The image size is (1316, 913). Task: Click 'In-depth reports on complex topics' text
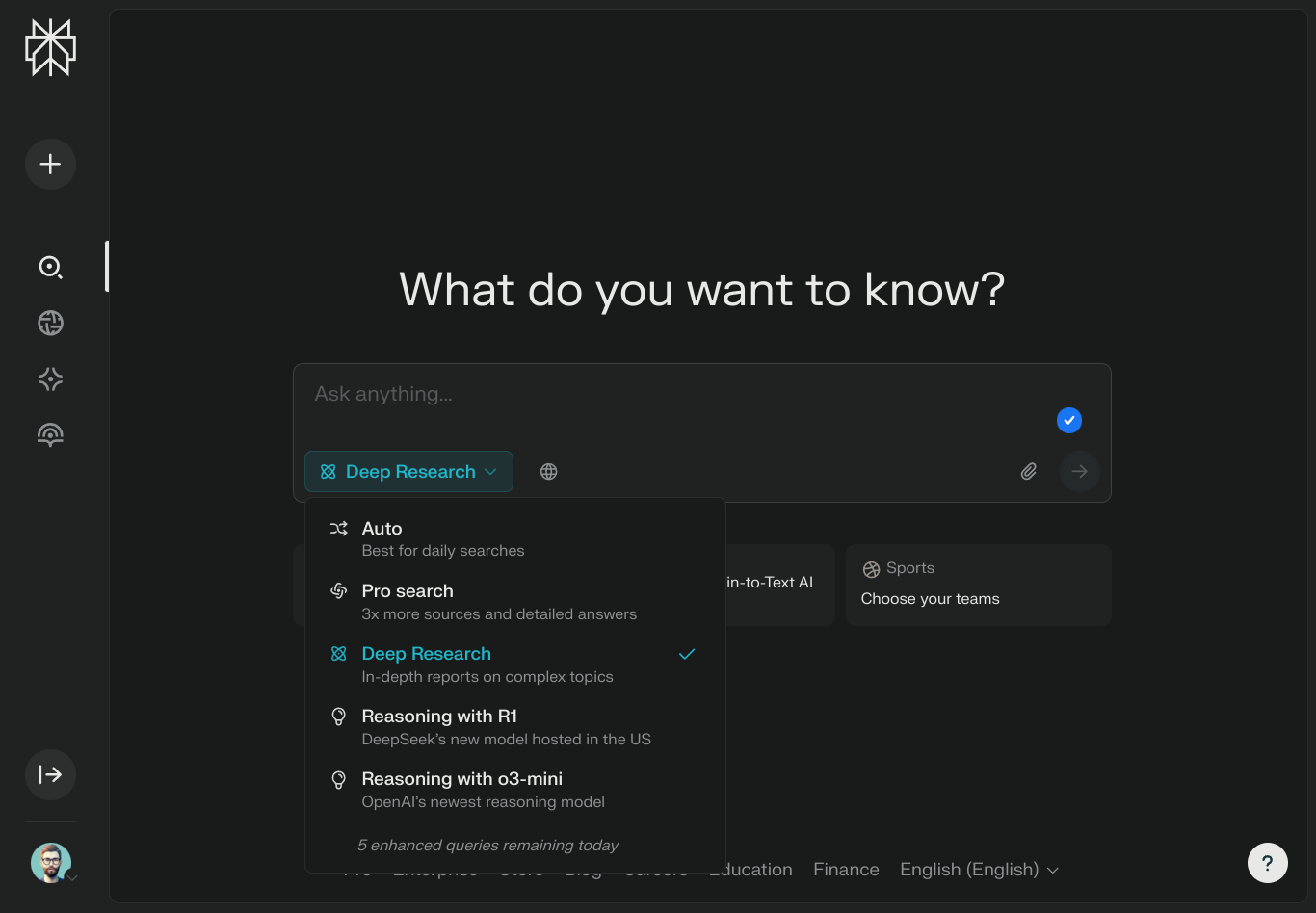pyautogui.click(x=487, y=677)
